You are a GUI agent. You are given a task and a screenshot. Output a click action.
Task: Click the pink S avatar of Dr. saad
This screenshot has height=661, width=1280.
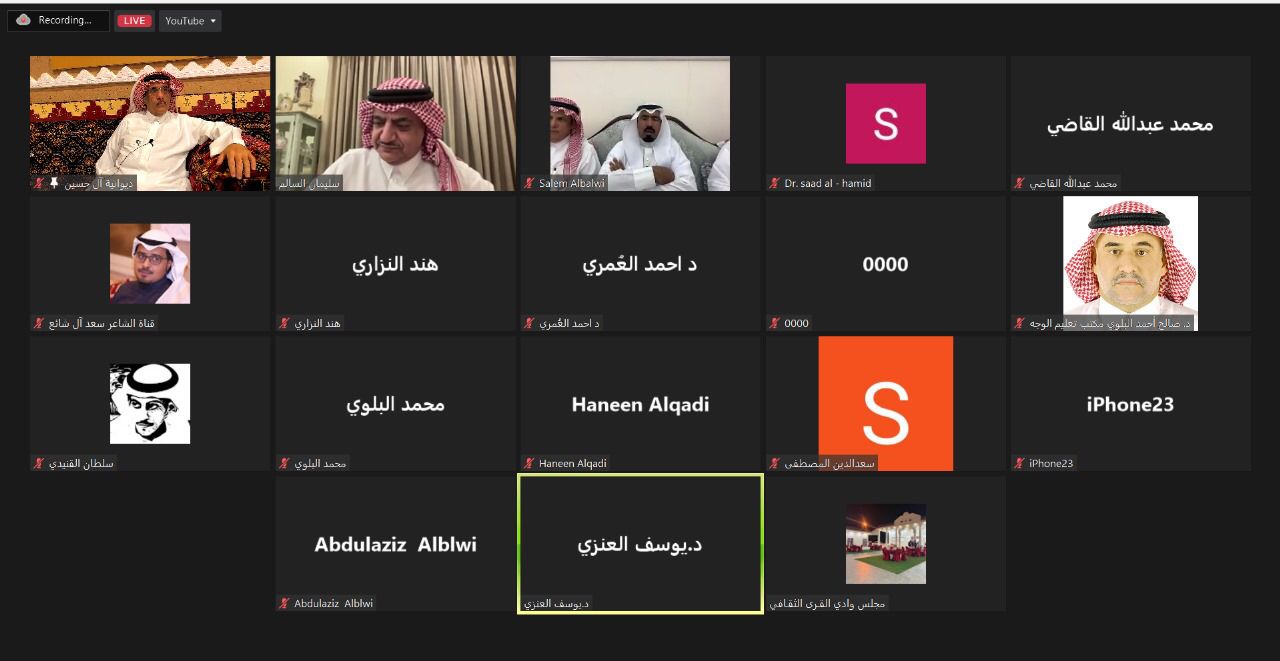point(885,123)
